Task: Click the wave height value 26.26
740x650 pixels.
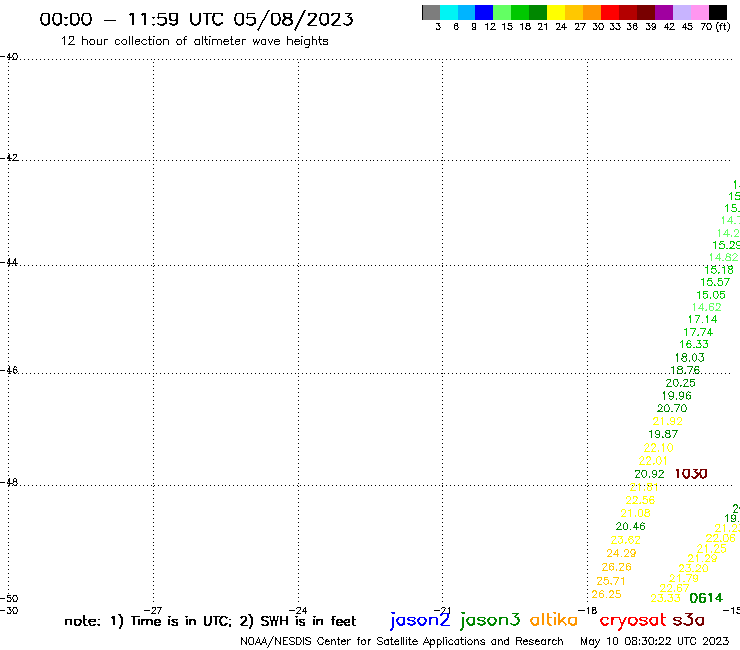Action: (x=616, y=567)
